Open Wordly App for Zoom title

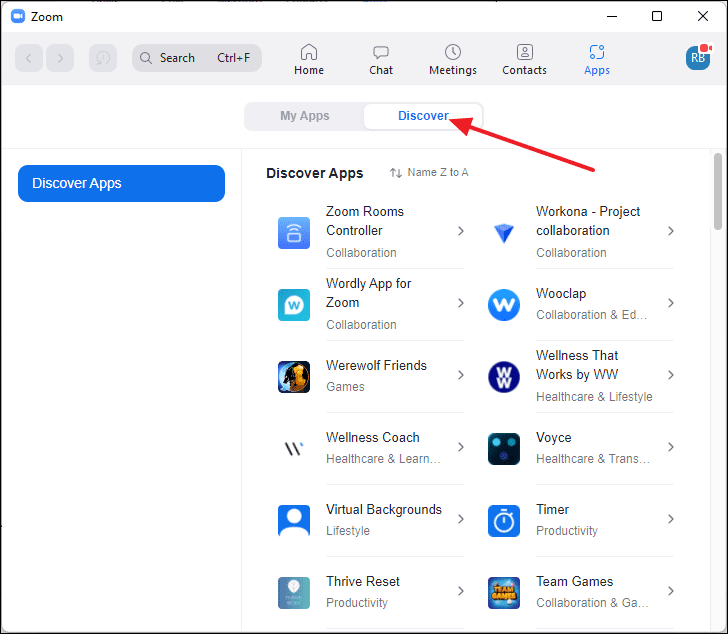[369, 293]
